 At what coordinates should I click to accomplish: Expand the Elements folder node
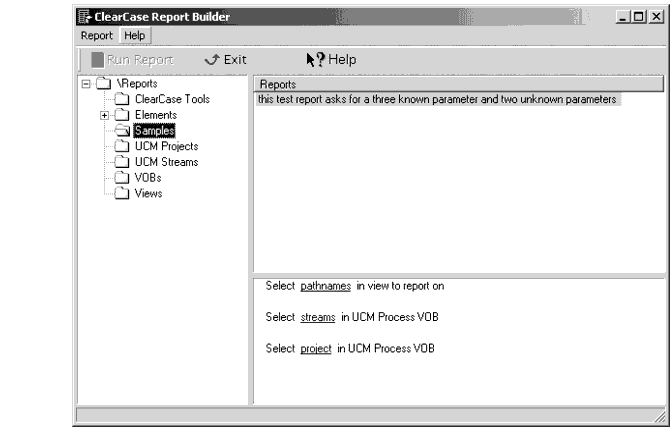point(104,115)
